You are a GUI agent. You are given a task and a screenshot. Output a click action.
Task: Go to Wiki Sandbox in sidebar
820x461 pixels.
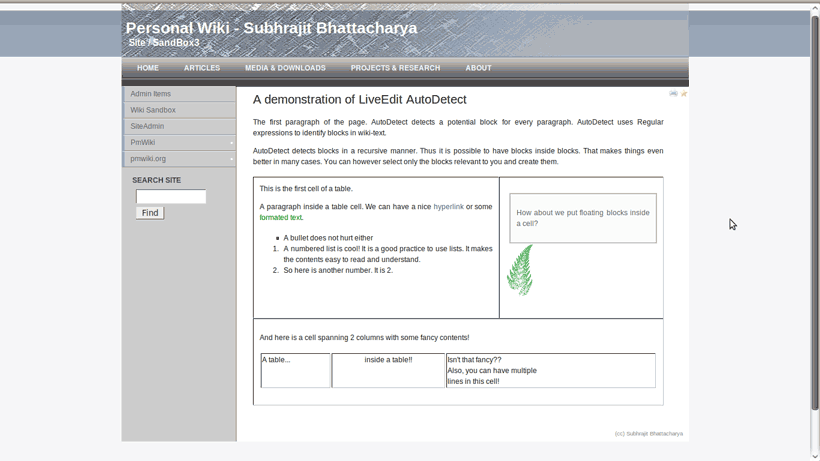(x=179, y=110)
